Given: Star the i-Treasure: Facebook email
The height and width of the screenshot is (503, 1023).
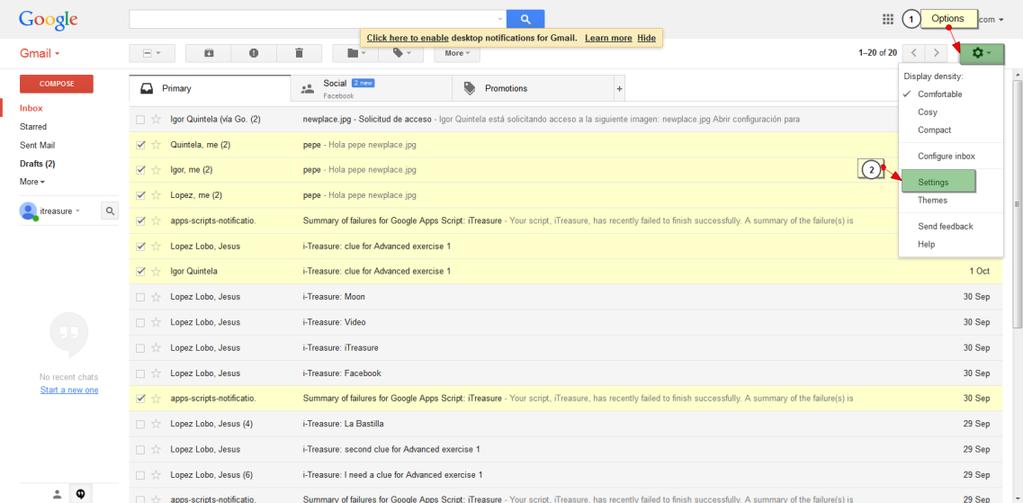Looking at the screenshot, I should click(x=156, y=373).
